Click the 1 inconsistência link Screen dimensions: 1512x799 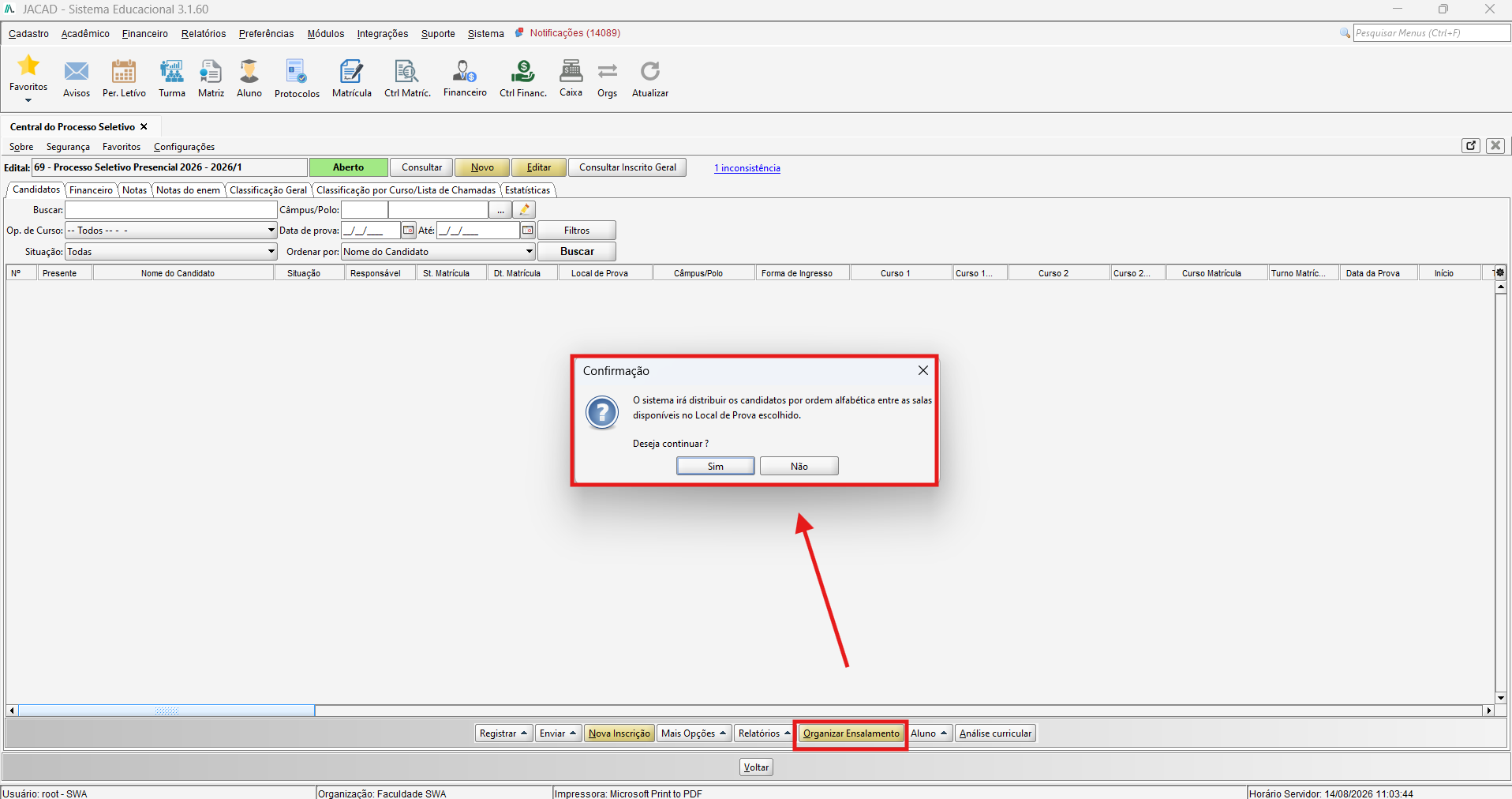[x=747, y=168]
